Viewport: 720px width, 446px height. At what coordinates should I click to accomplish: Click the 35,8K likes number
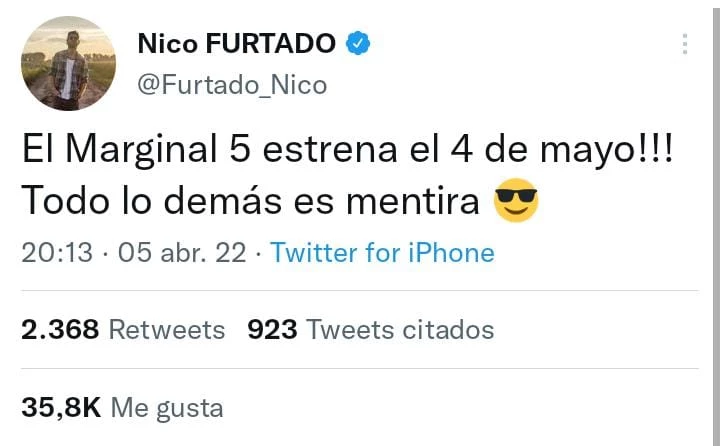point(60,407)
